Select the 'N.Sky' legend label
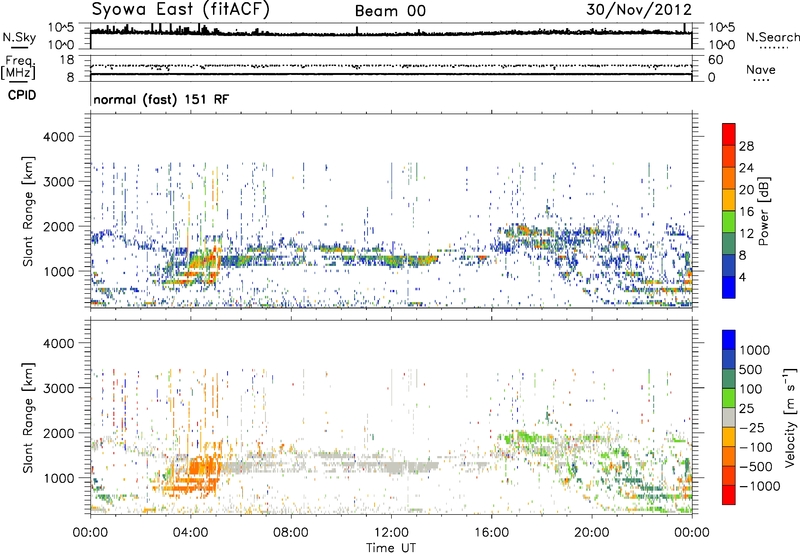The width and height of the screenshot is (800, 554). click(19, 37)
